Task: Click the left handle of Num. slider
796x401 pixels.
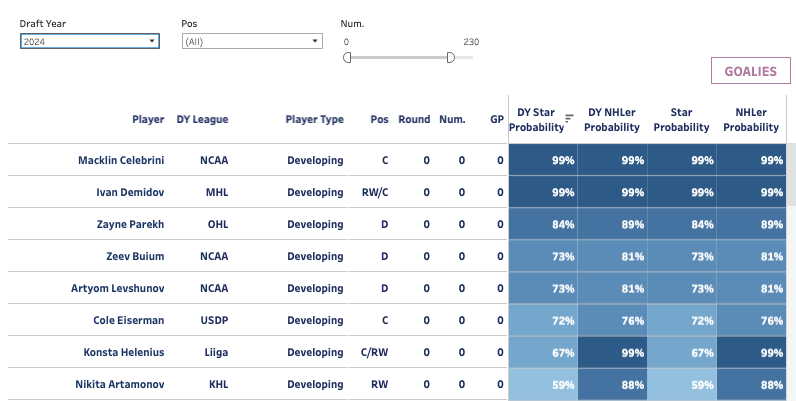Action: (347, 57)
